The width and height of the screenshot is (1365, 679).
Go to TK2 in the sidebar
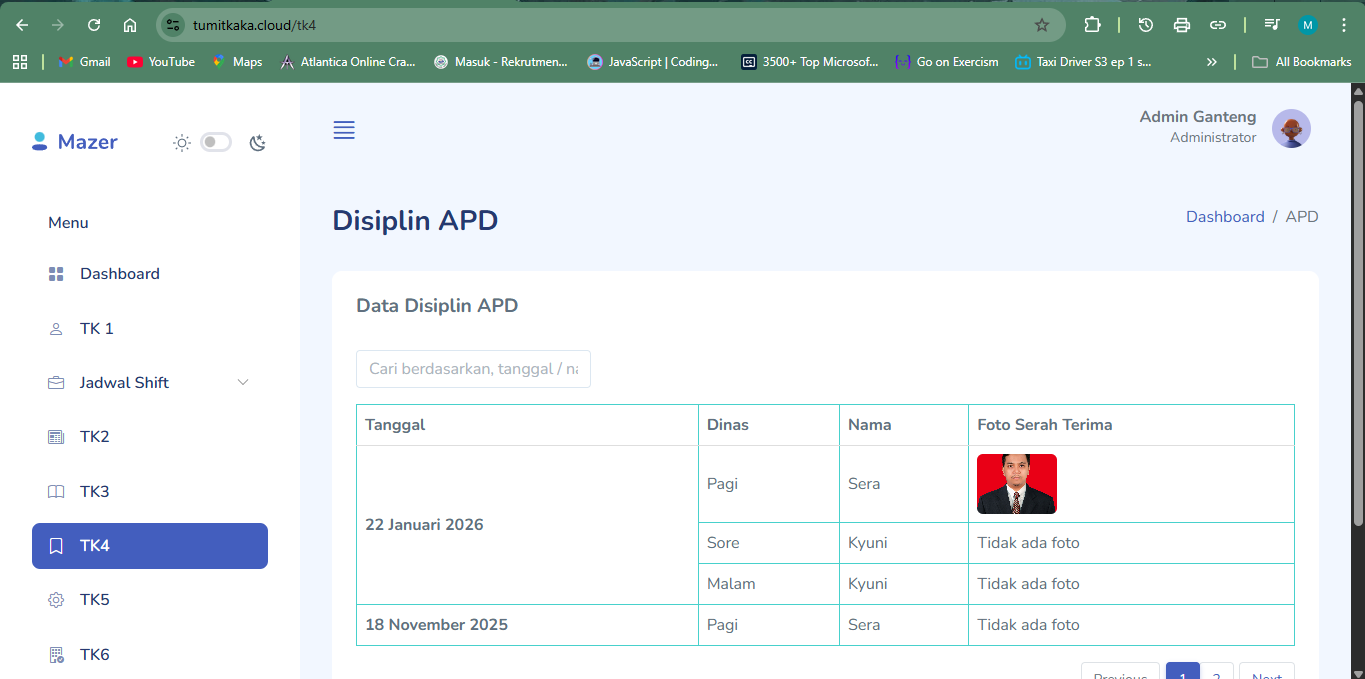tap(95, 437)
